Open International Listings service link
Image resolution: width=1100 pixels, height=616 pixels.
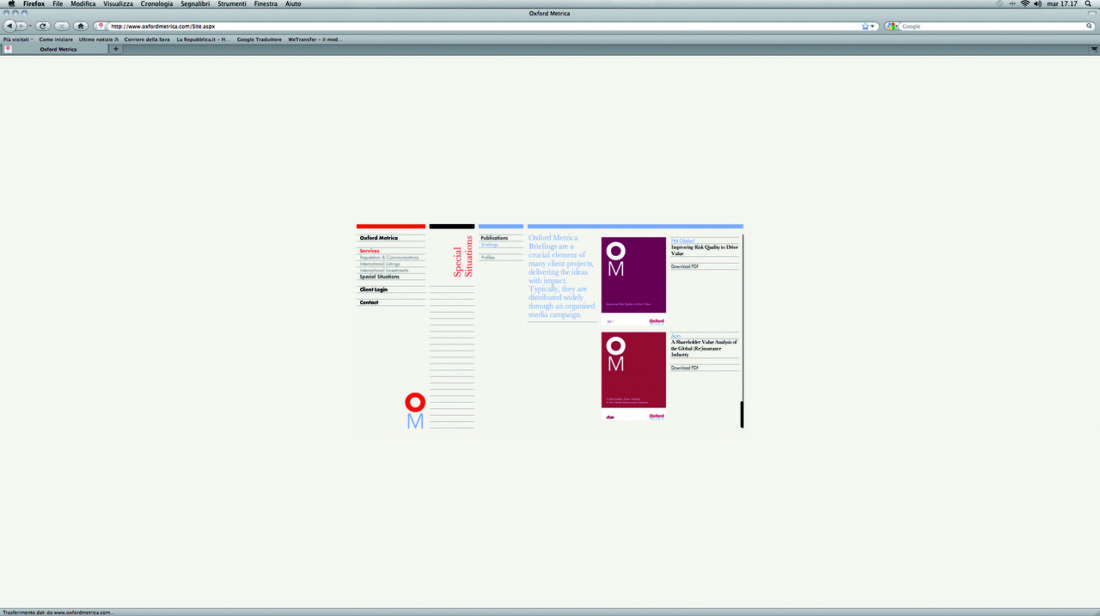click(380, 264)
